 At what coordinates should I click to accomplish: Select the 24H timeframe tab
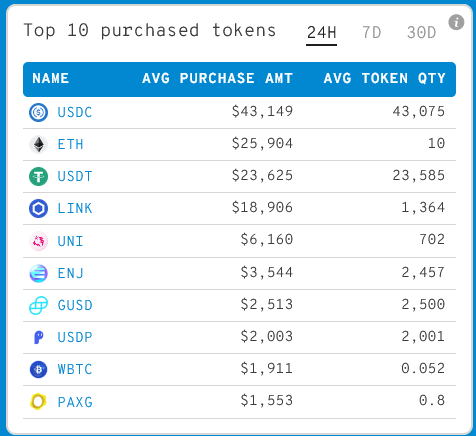pyautogui.click(x=321, y=33)
